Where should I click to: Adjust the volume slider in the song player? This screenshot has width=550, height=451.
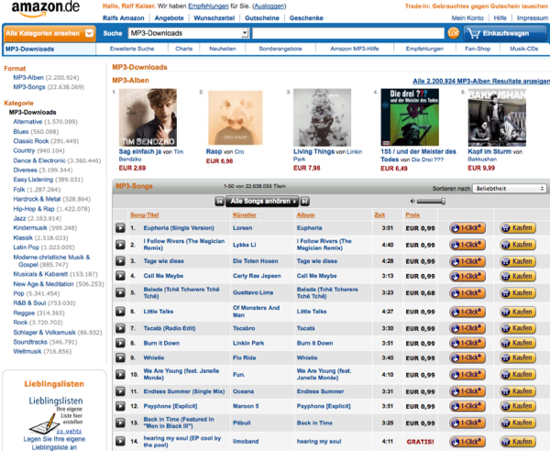coord(431,201)
